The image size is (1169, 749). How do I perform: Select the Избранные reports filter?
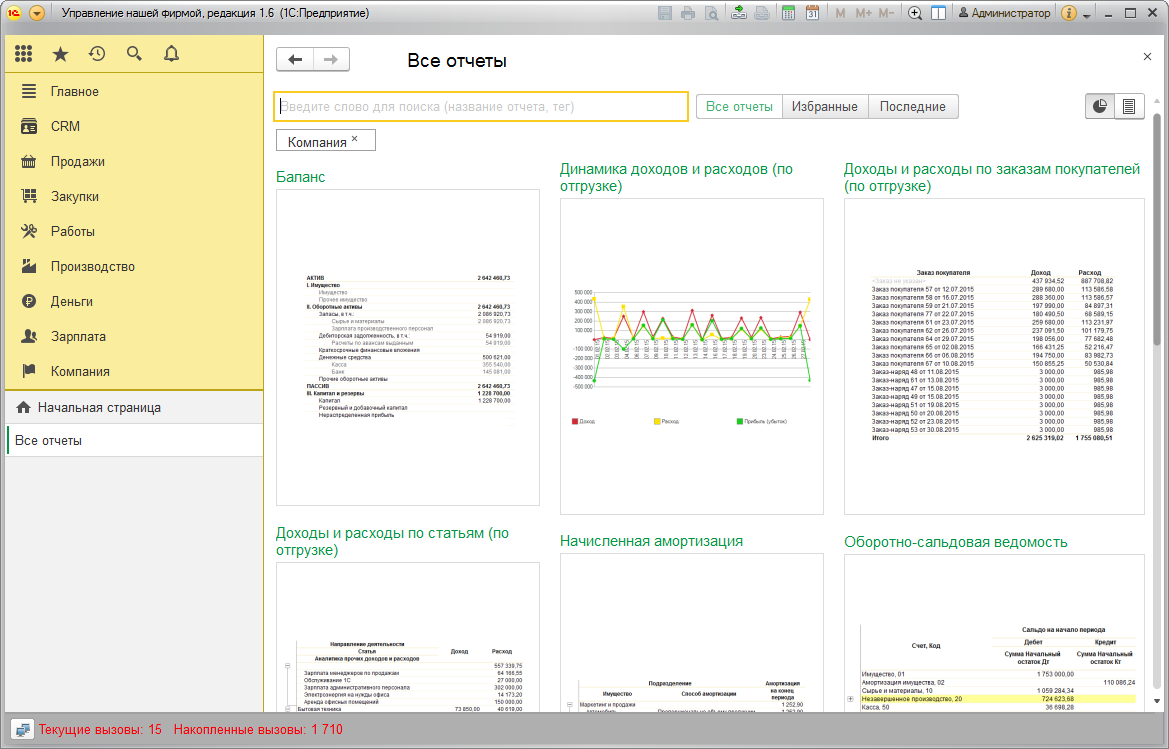coord(825,107)
